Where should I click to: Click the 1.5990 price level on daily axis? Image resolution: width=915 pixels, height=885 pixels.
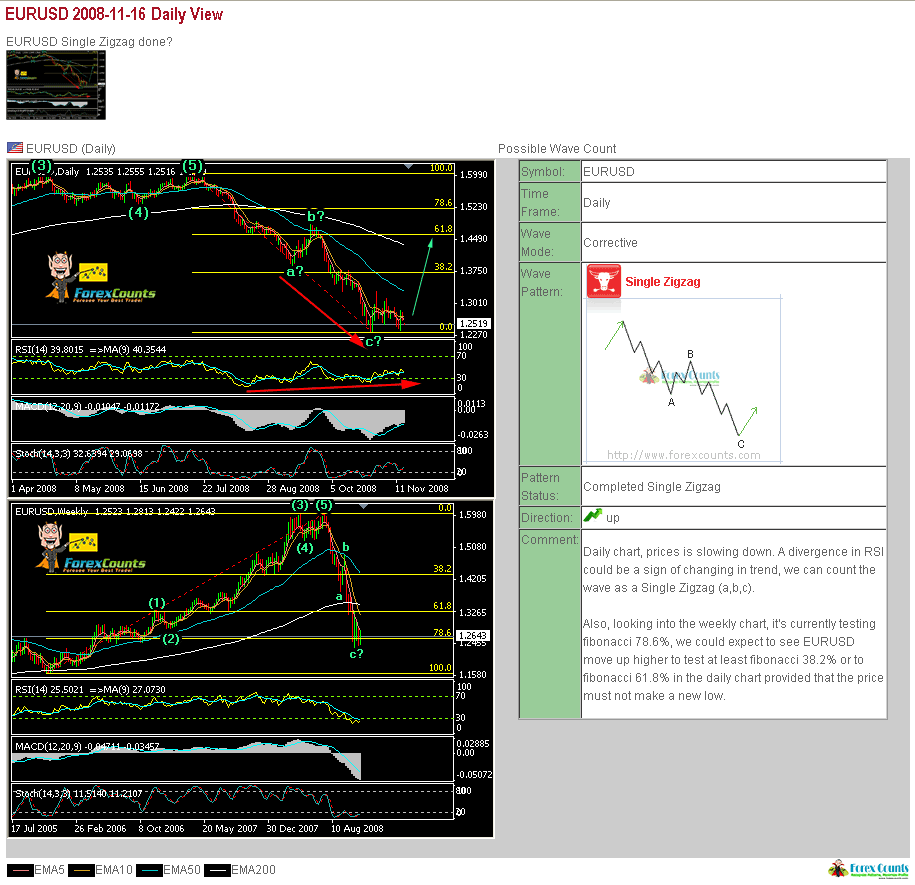point(473,174)
